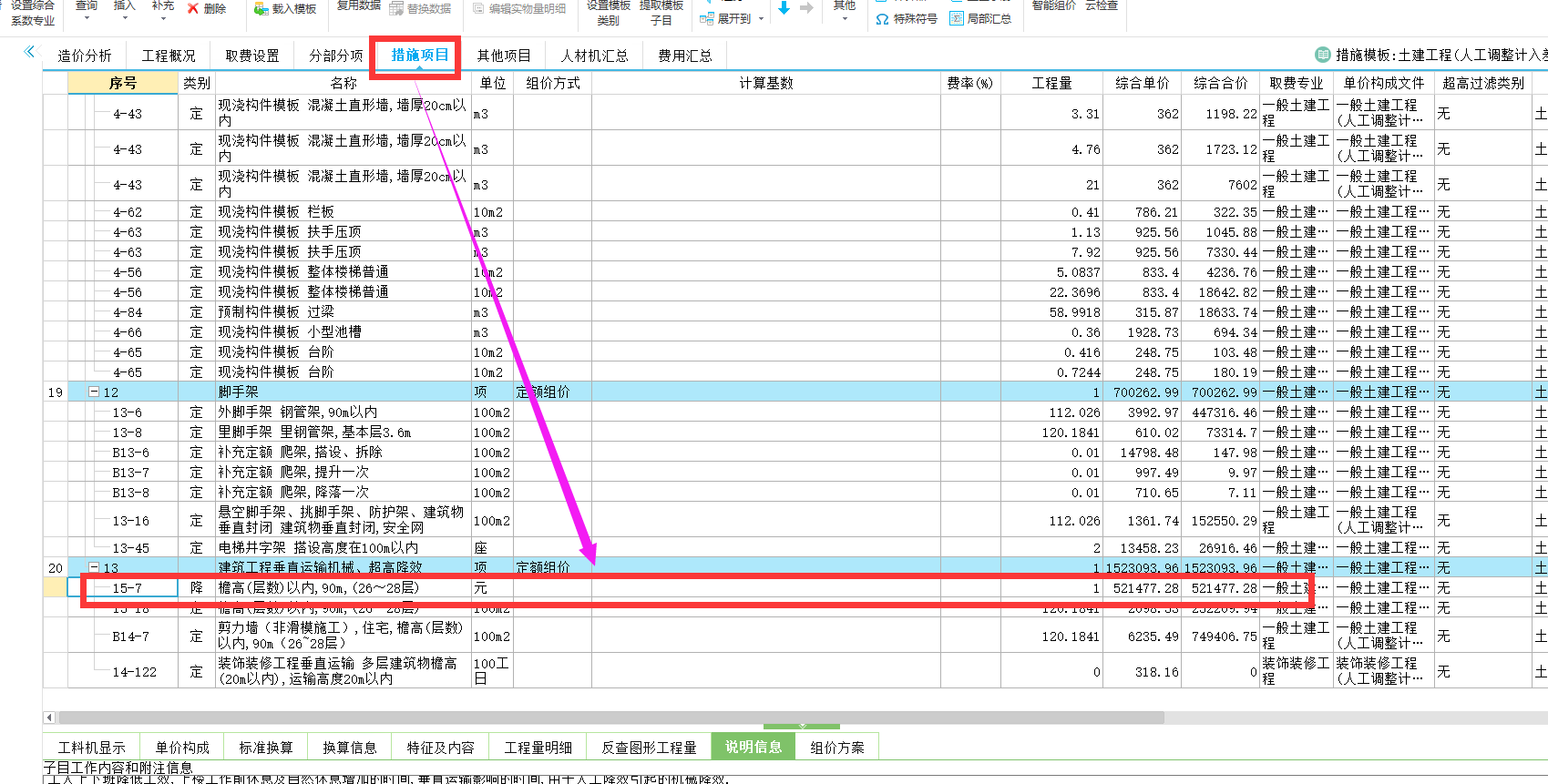This screenshot has height=784, width=1548.
Task: Click the 设置模板类别 button
Action: click(609, 12)
